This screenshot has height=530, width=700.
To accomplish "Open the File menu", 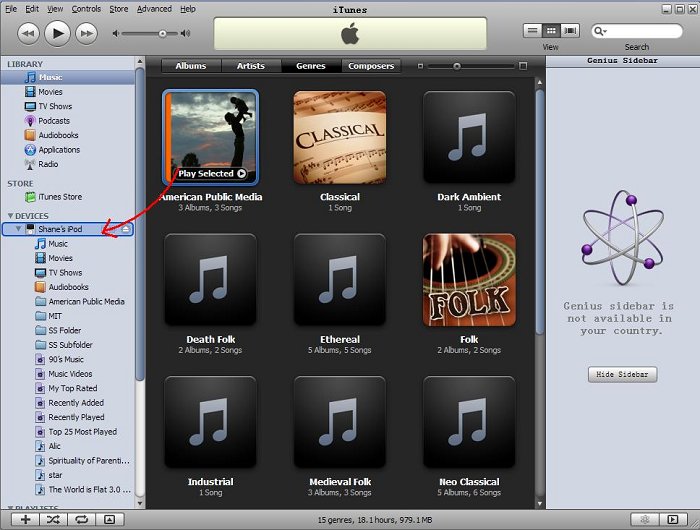I will (x=11, y=9).
